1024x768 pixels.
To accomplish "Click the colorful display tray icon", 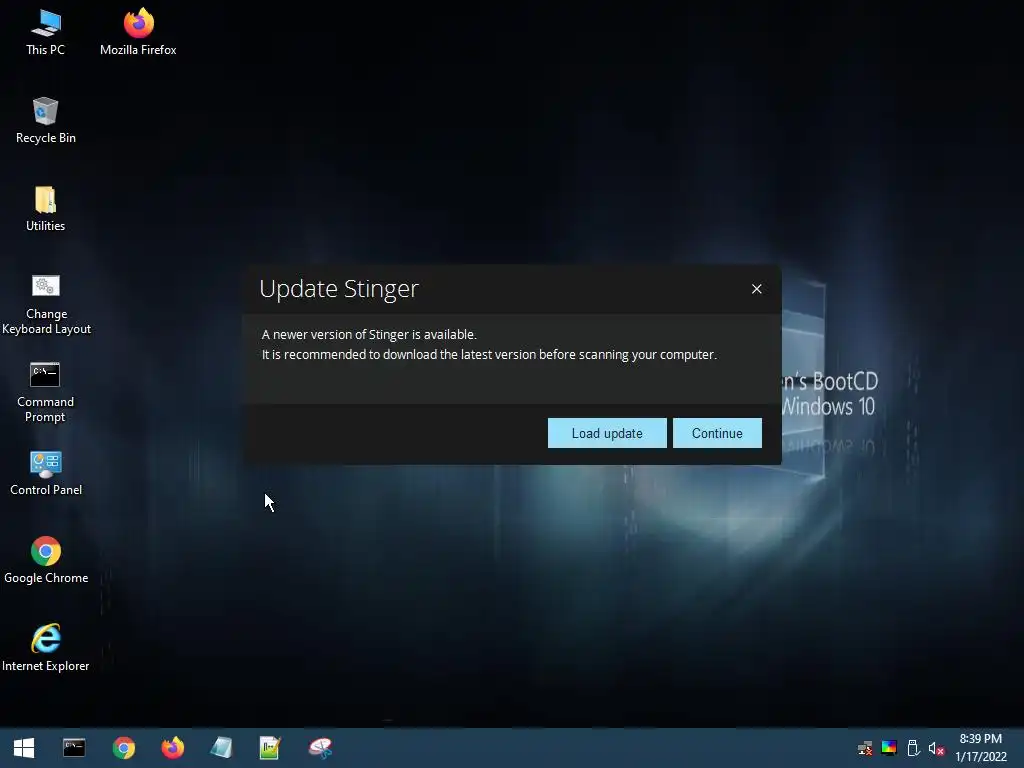I will tap(889, 748).
